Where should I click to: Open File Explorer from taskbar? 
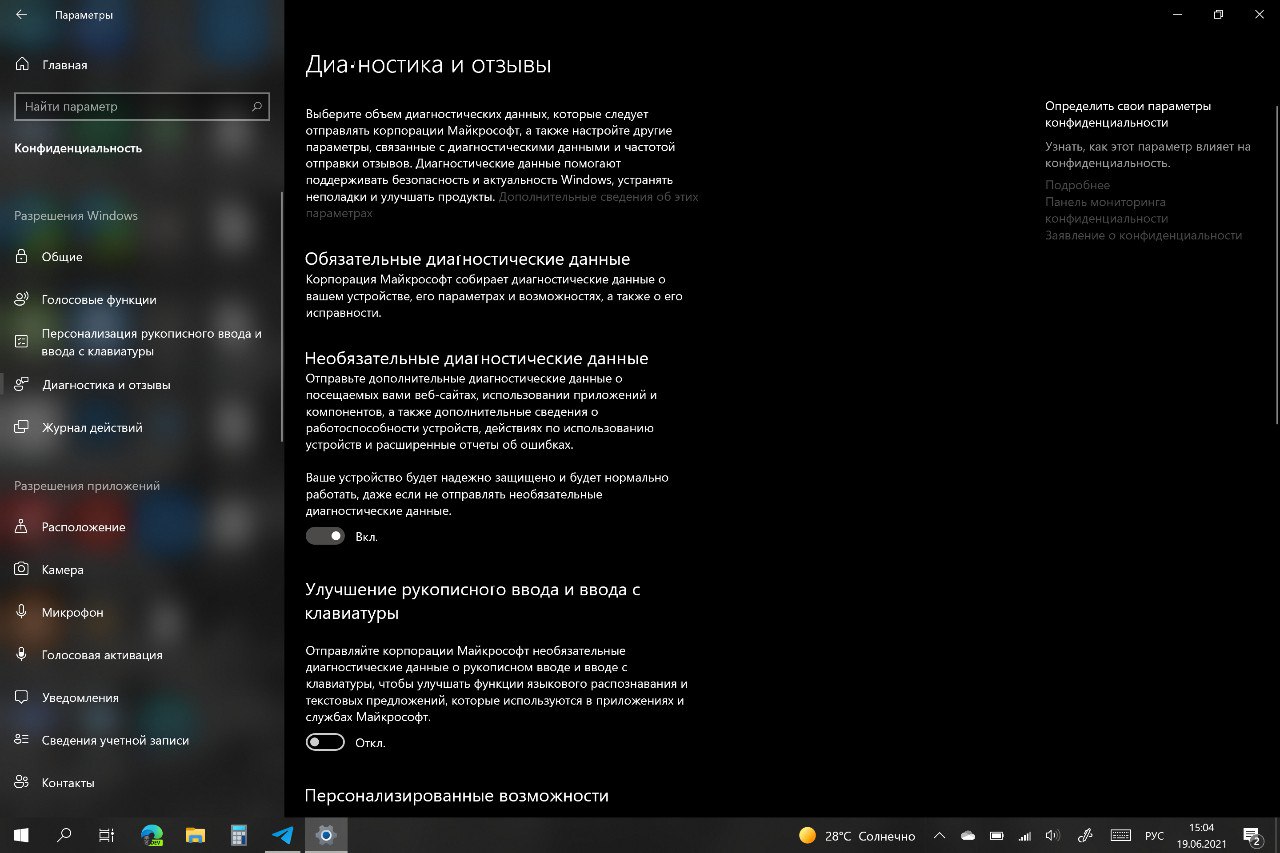pyautogui.click(x=195, y=834)
